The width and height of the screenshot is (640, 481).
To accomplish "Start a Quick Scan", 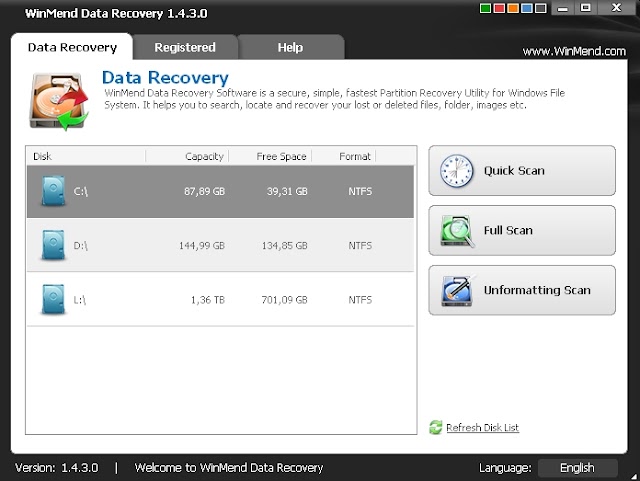I will click(x=522, y=171).
